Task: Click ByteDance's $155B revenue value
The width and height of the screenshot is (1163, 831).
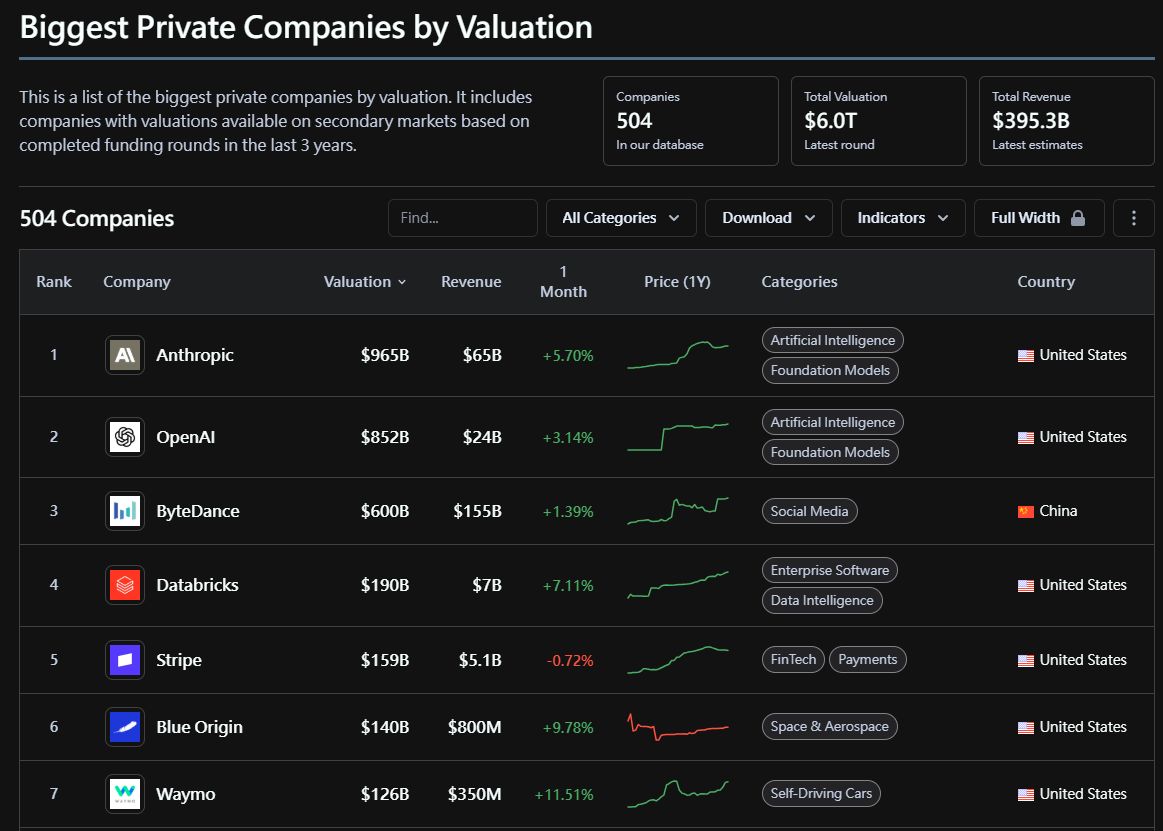Action: (x=478, y=511)
